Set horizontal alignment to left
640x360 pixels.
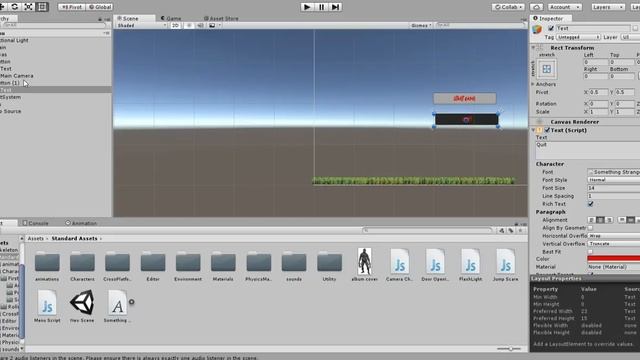(x=591, y=220)
